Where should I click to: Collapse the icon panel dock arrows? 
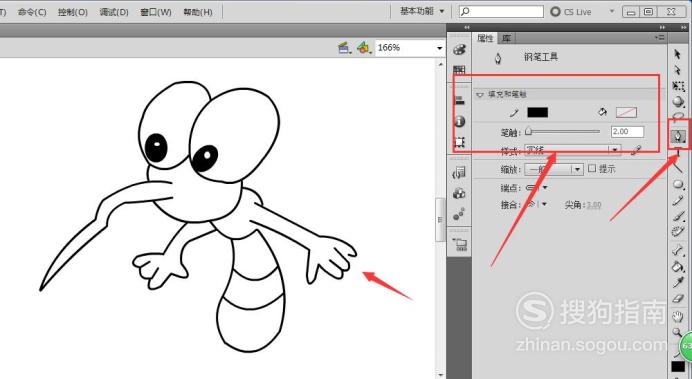coord(467,27)
